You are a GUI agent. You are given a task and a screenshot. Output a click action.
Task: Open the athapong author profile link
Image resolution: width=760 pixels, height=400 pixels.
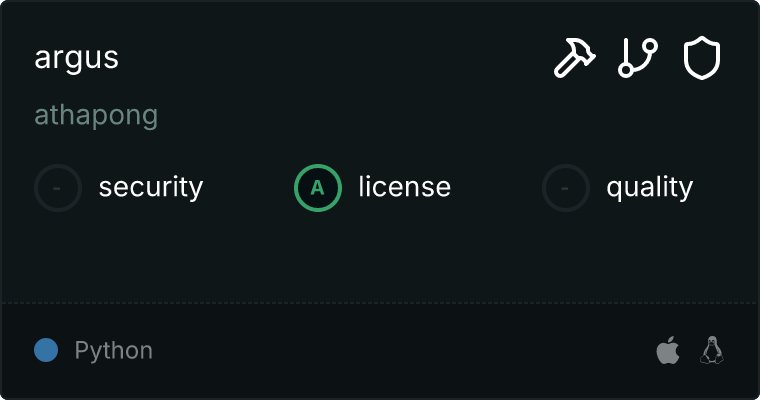coord(96,116)
